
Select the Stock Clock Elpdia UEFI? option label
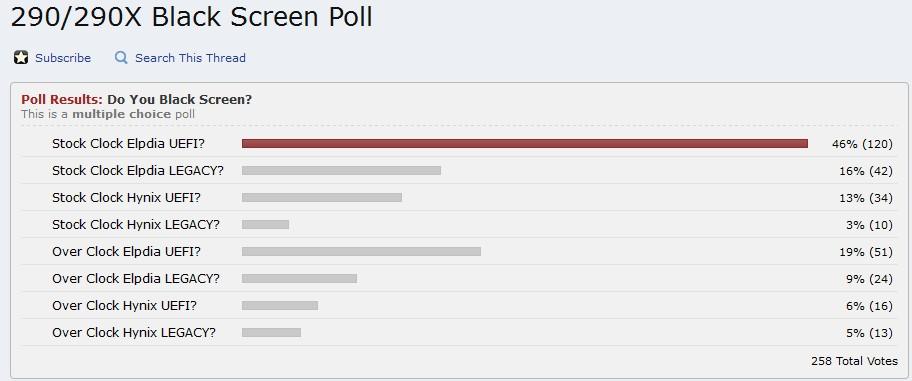pos(128,144)
